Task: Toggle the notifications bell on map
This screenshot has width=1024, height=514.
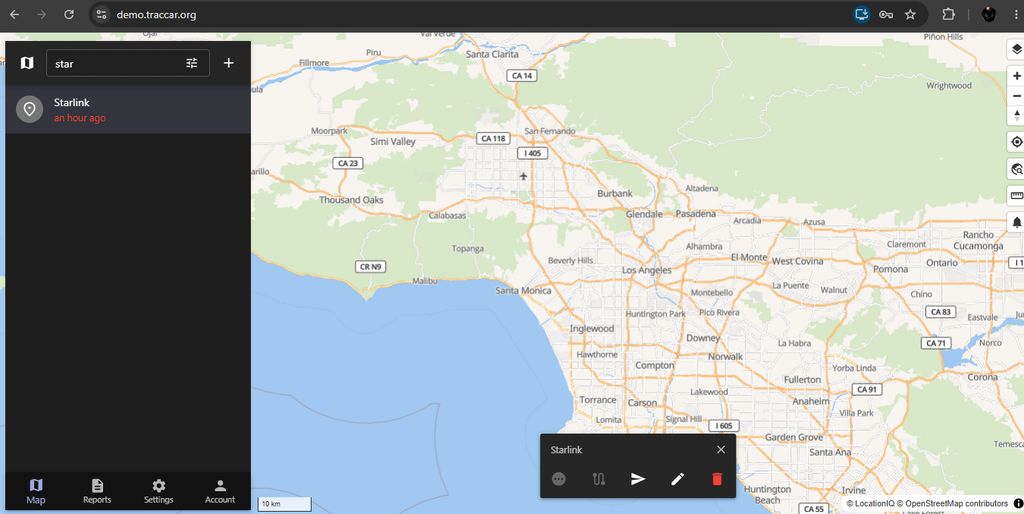Action: (x=1017, y=223)
